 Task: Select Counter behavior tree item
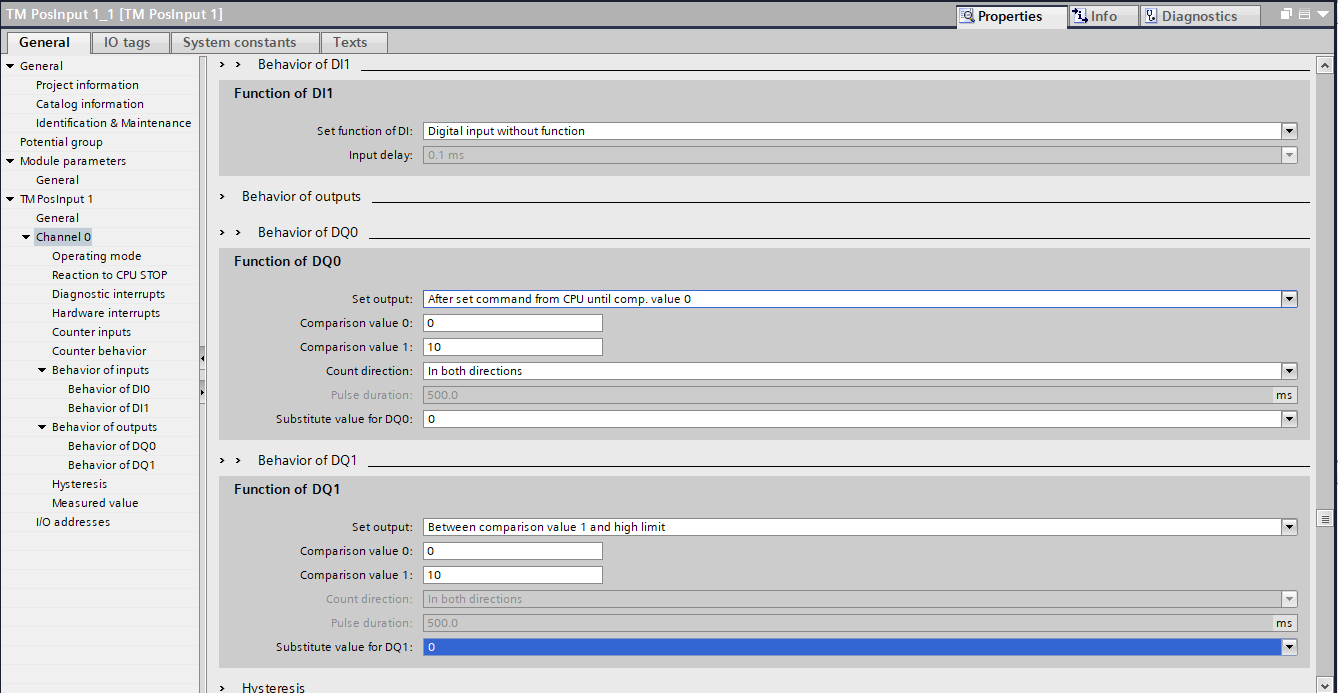[x=99, y=351]
